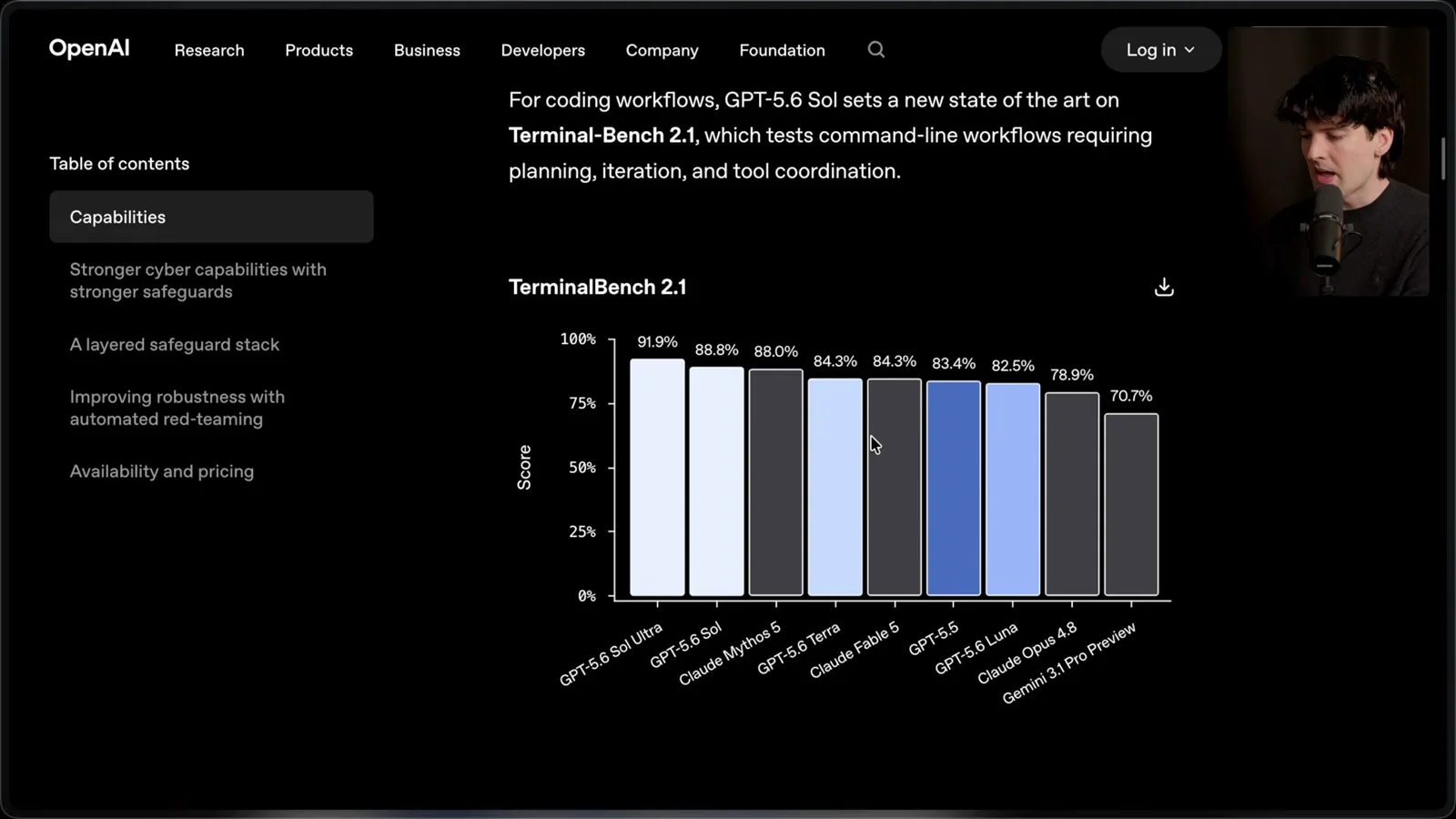Click the Claude Fable 5 bar

895,488
